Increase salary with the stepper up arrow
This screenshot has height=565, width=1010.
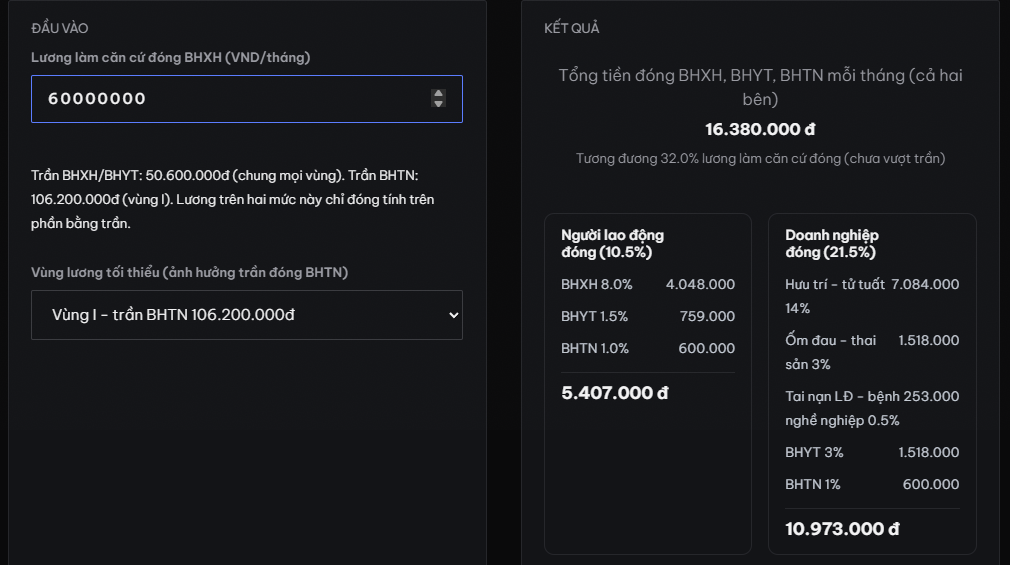[438, 93]
